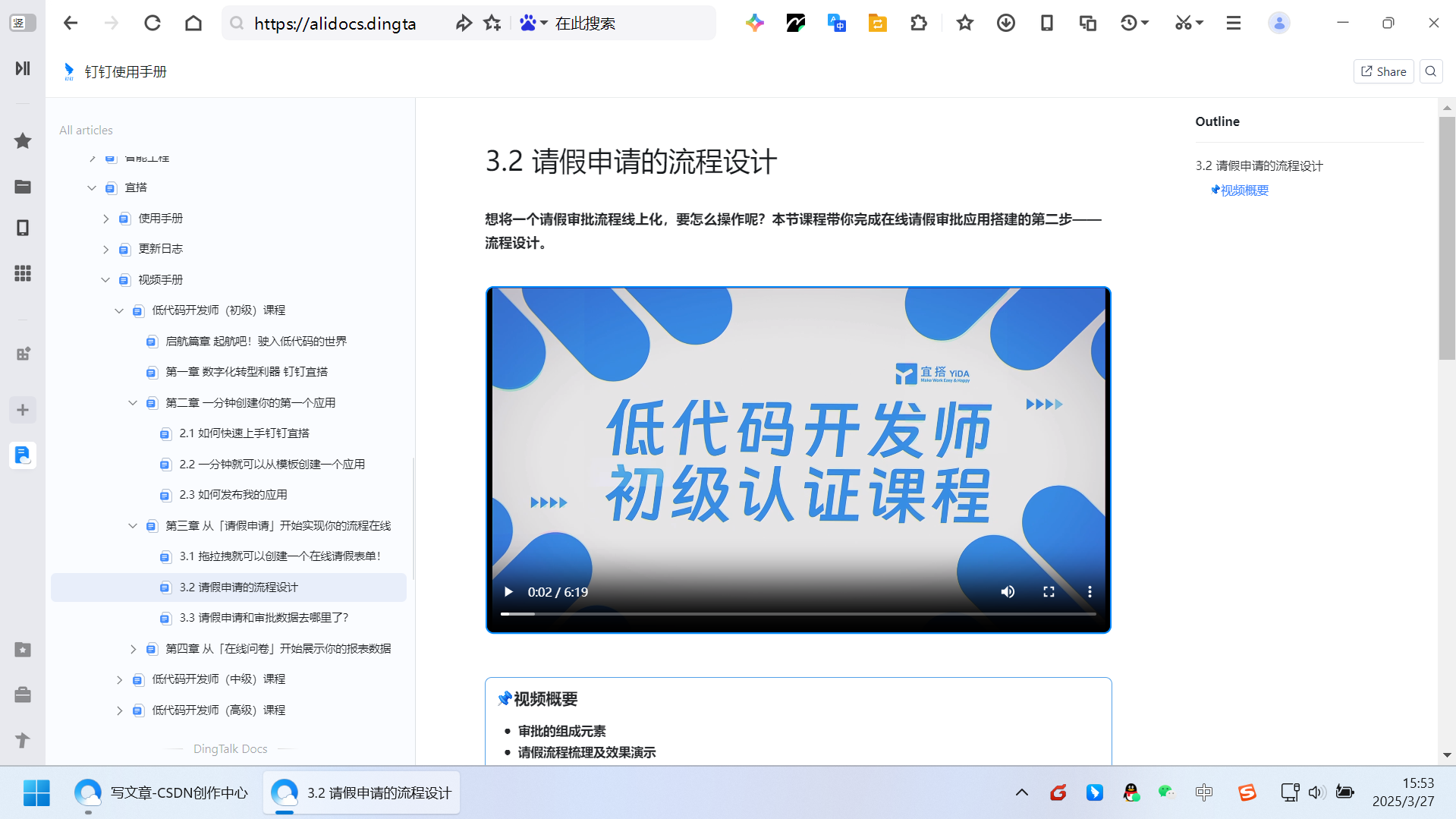Expand 低代码开发师（高级）课程 node
Viewport: 1456px width, 819px height.
(119, 710)
